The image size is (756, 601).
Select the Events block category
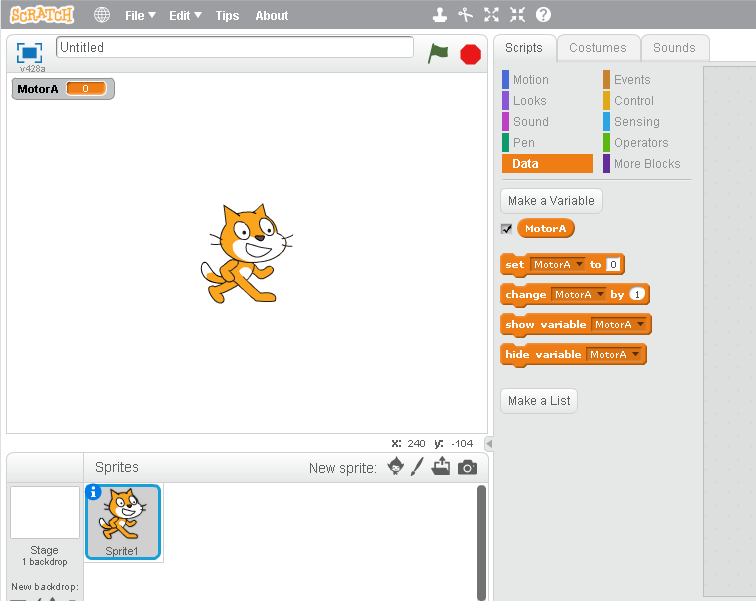point(632,80)
